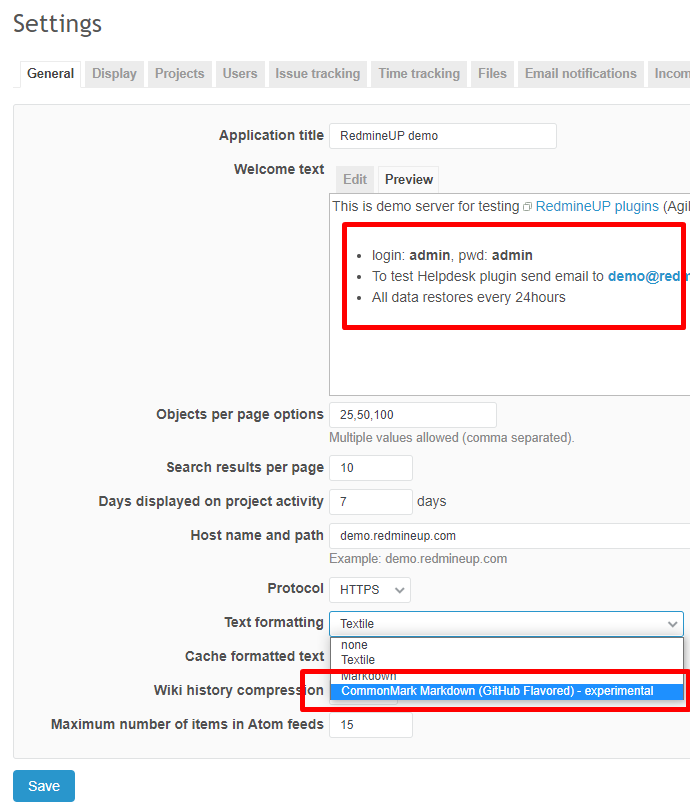
Task: Switch welcome text to Edit mode
Action: [355, 180]
